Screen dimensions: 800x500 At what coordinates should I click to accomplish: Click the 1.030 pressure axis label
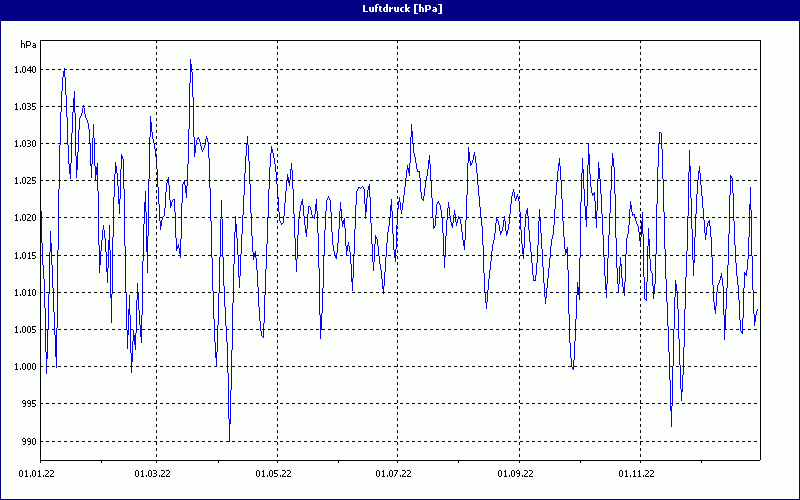pyautogui.click(x=26, y=144)
